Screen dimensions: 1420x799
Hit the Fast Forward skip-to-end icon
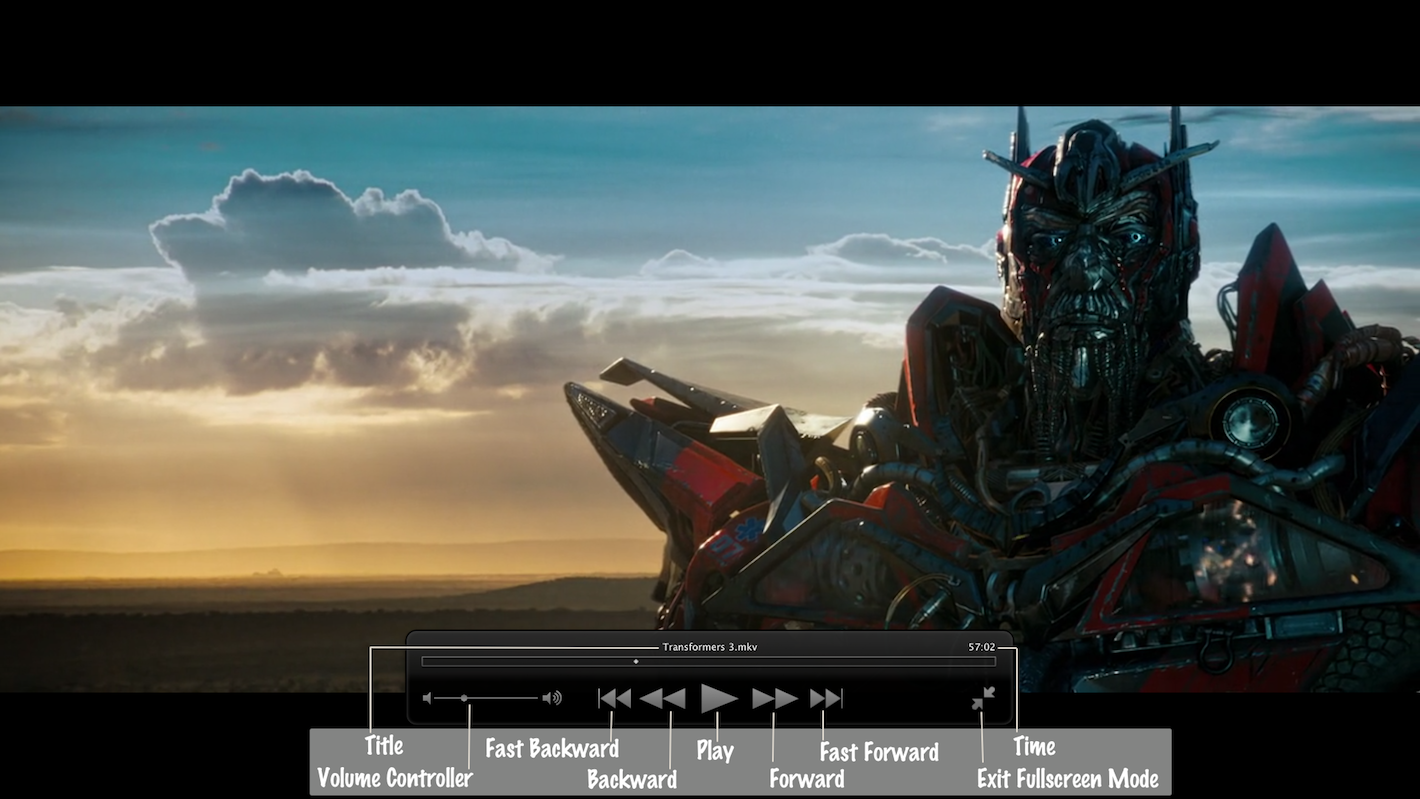coord(826,698)
